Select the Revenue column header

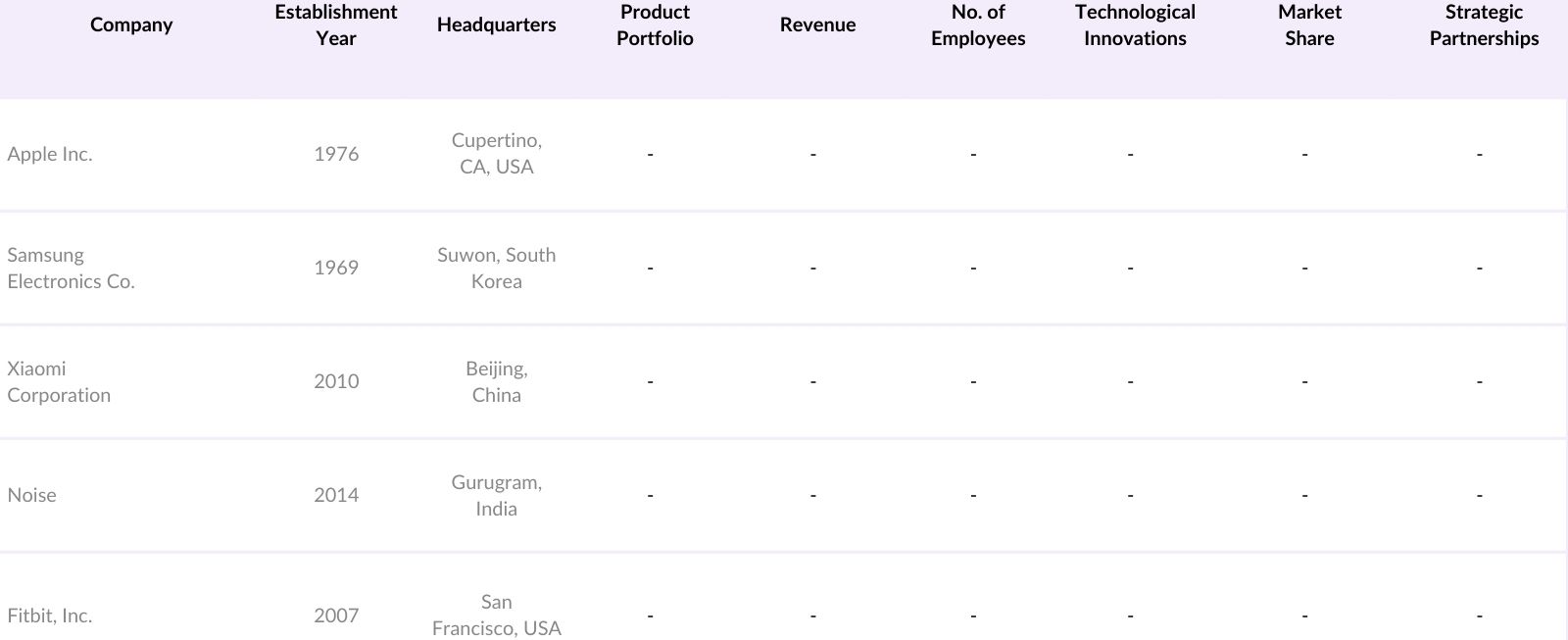pyautogui.click(x=817, y=25)
